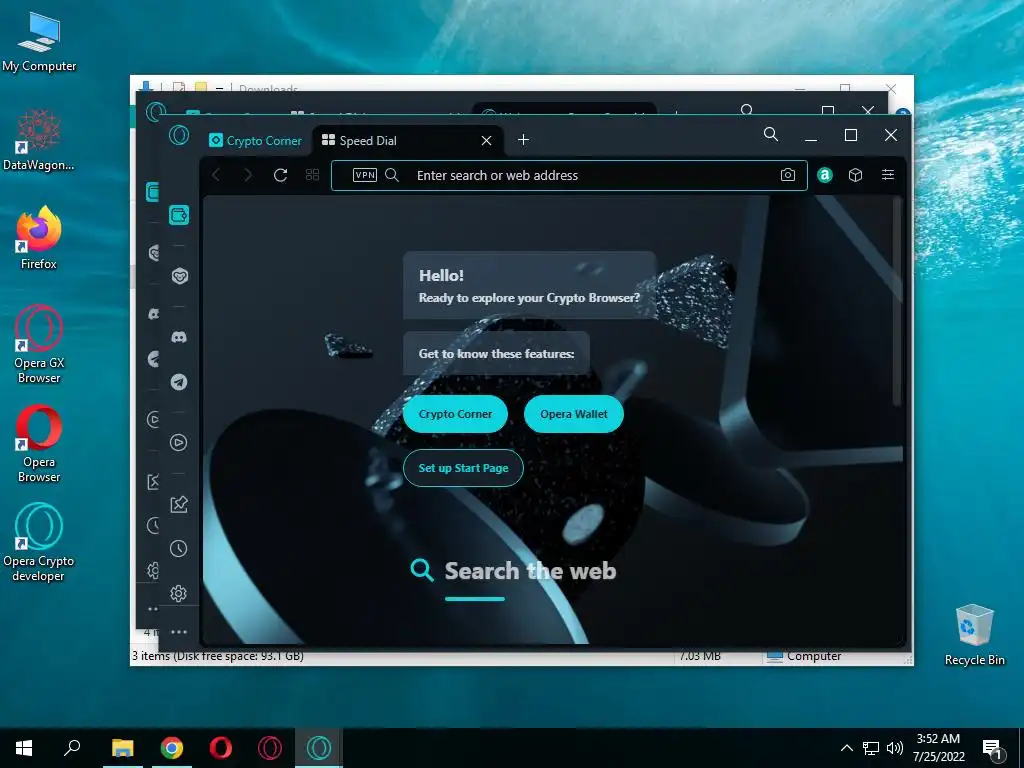The height and width of the screenshot is (768, 1024).
Task: Open Discord from the sidebar
Action: click(179, 337)
